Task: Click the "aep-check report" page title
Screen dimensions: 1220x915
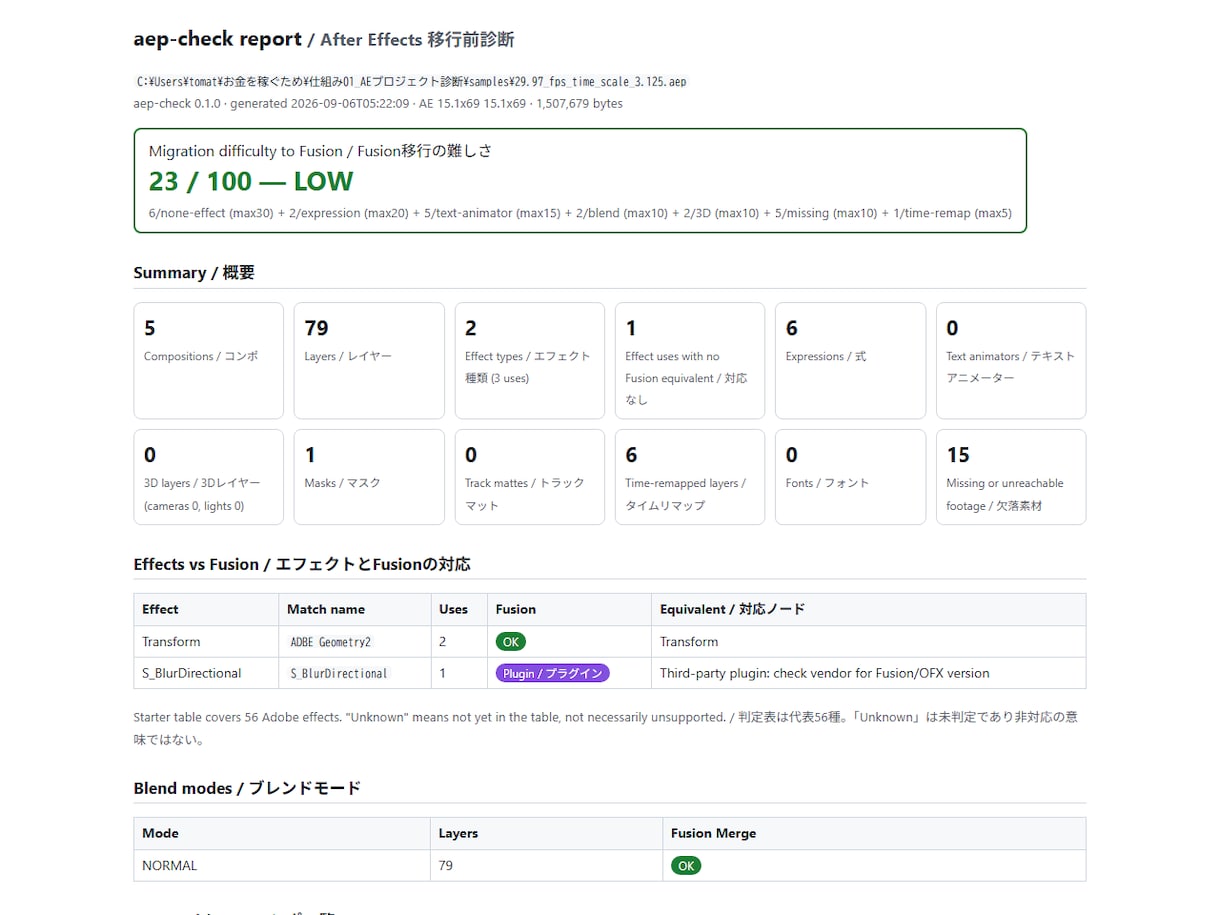Action: (217, 39)
